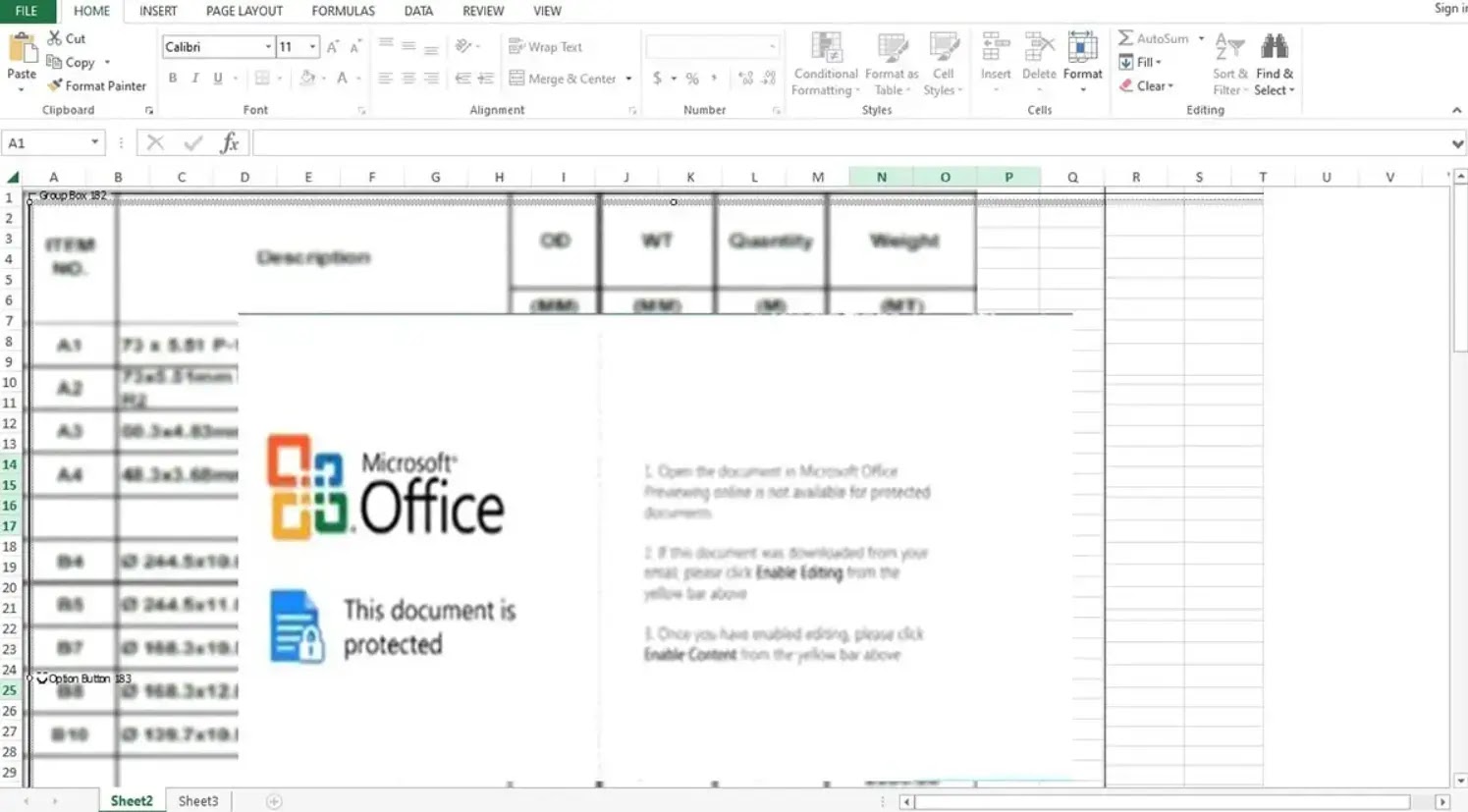Screen dimensions: 1468x812
Task: Click AutoSum sigma button
Action: [1153, 38]
